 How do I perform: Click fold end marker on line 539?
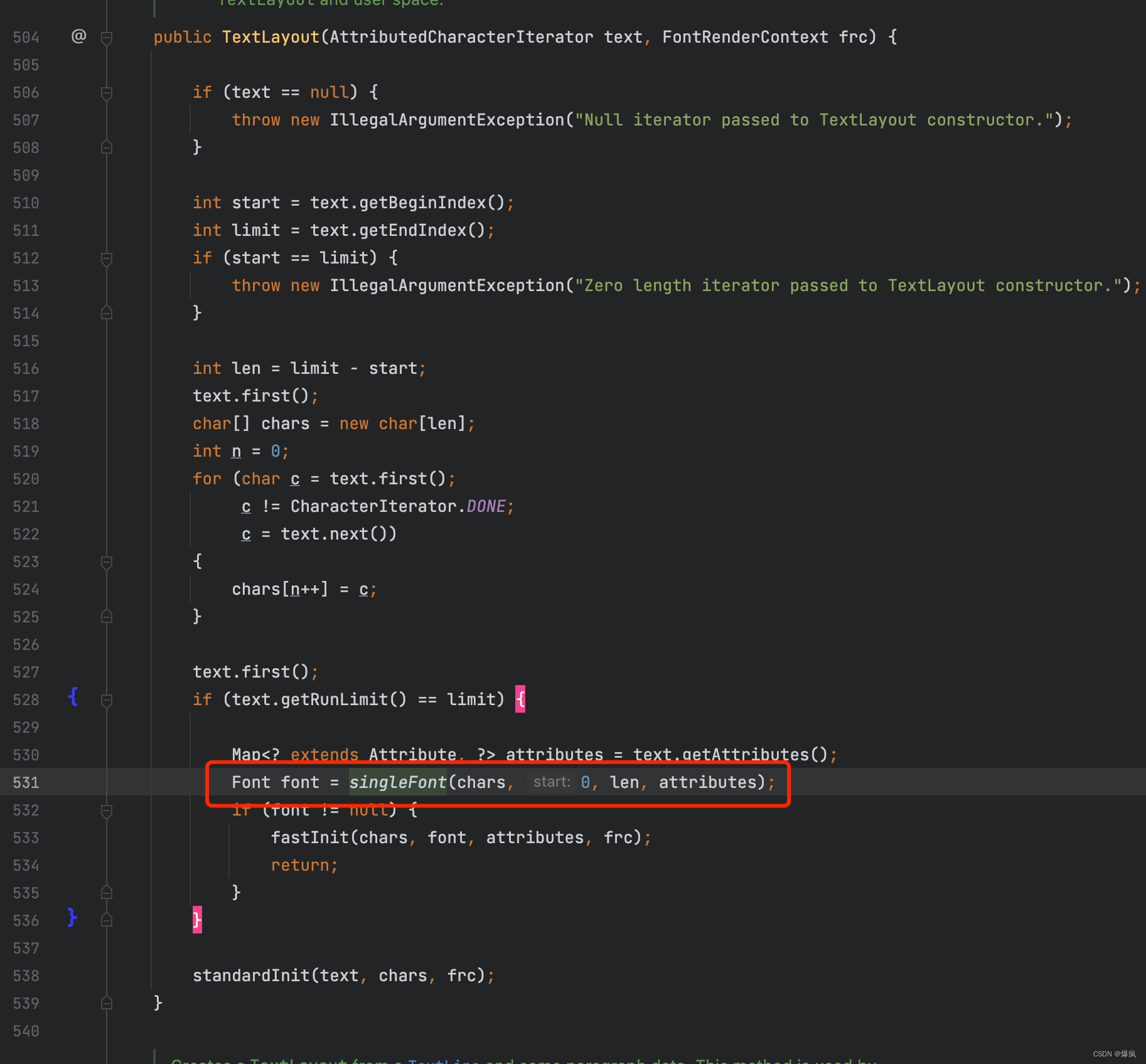107,1003
